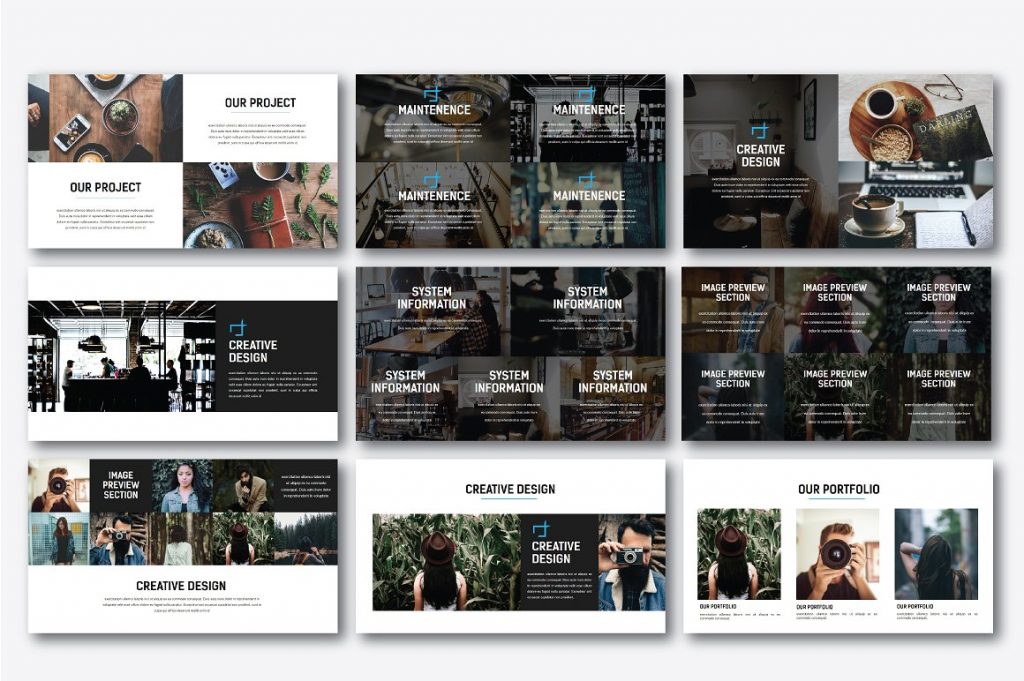This screenshot has width=1024, height=681.
Task: Click blue logo icon between the cornfield photos
Action: click(541, 529)
